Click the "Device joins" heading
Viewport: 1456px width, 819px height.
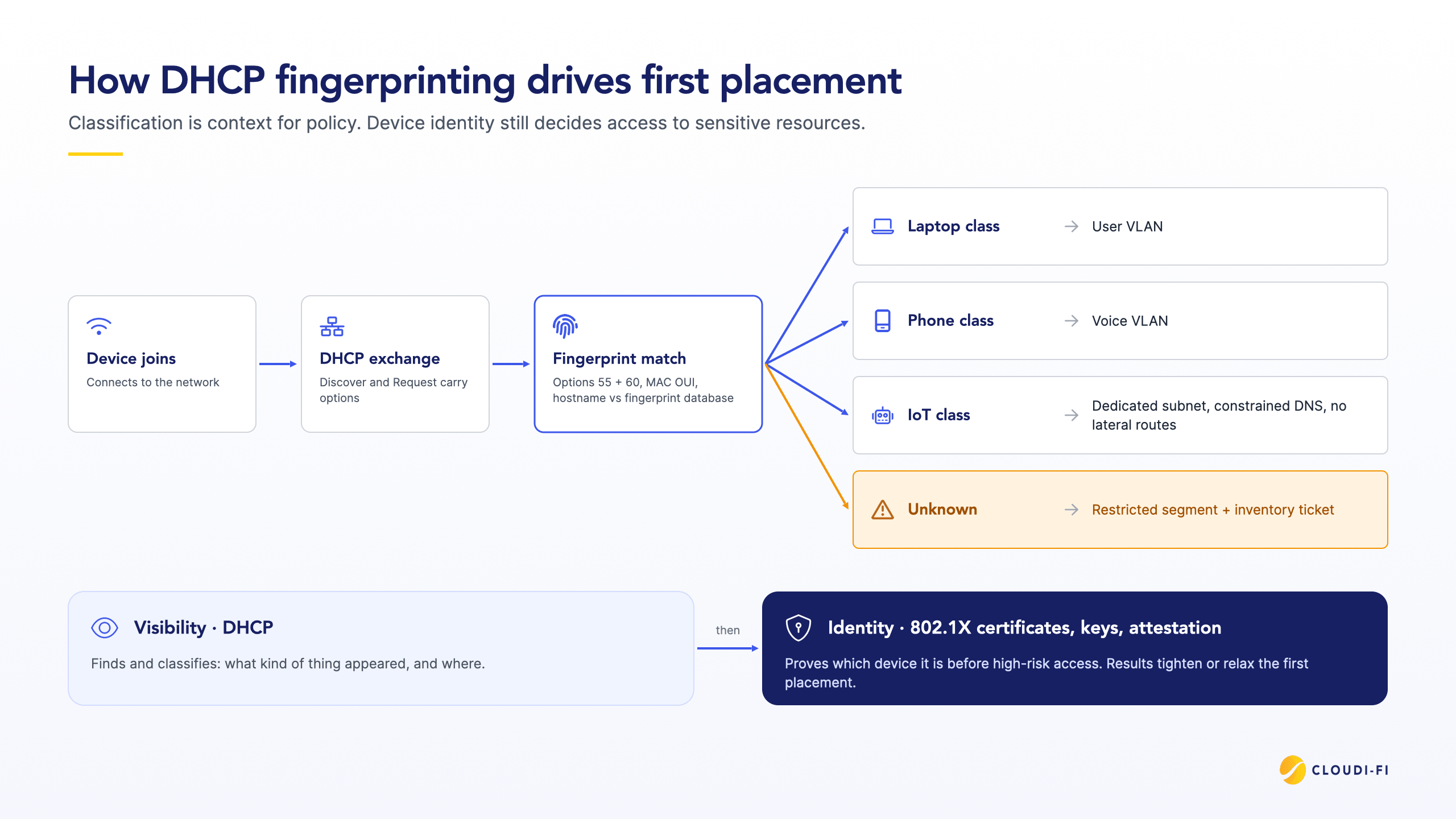click(x=131, y=359)
